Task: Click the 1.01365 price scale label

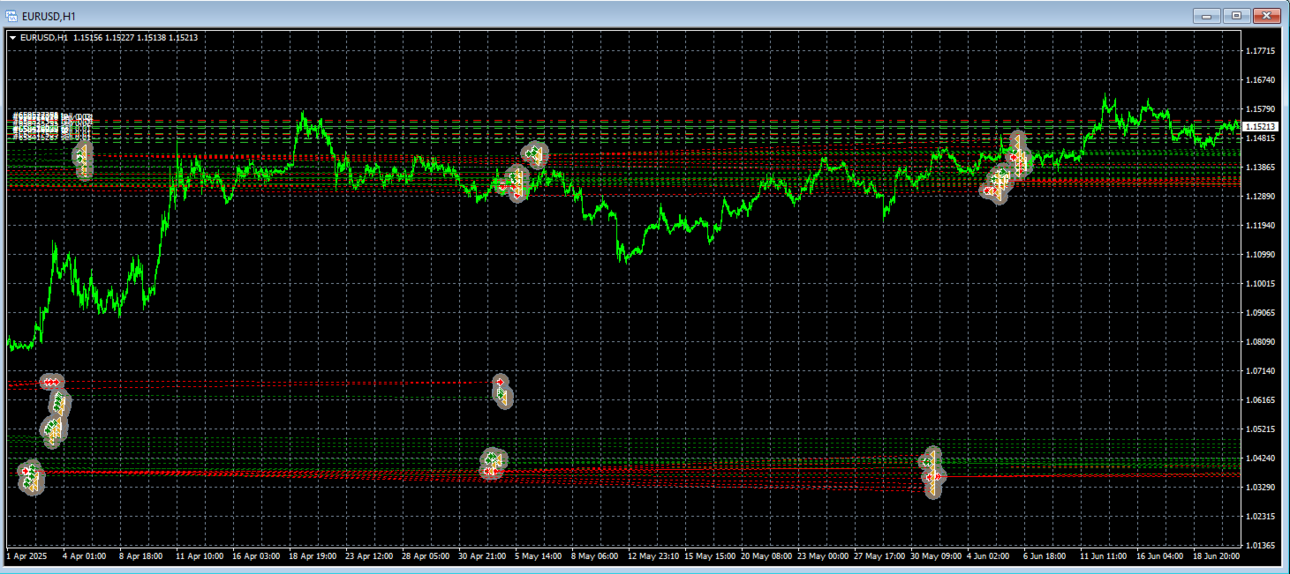Action: tap(1262, 546)
